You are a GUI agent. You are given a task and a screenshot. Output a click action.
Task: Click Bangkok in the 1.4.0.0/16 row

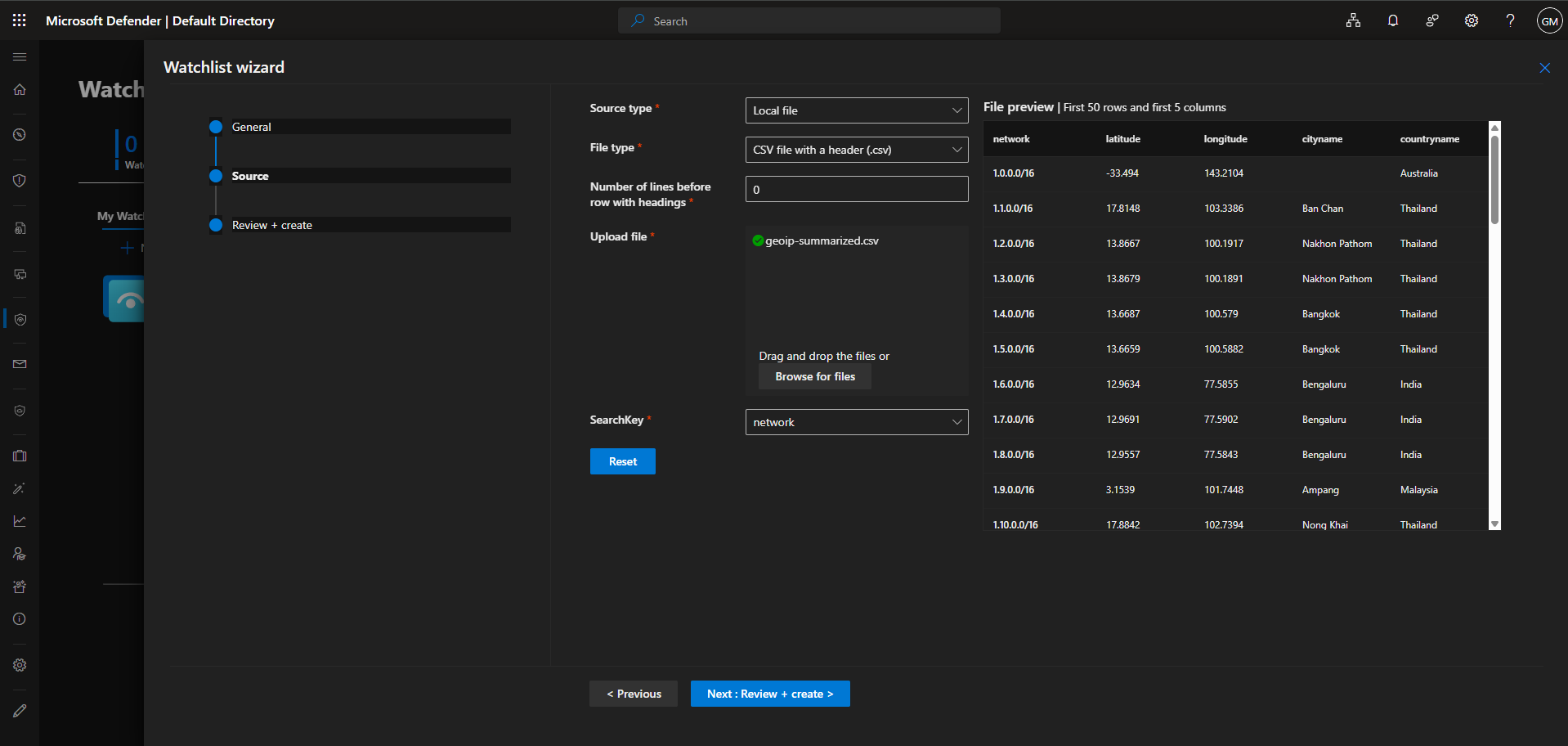pos(1320,314)
